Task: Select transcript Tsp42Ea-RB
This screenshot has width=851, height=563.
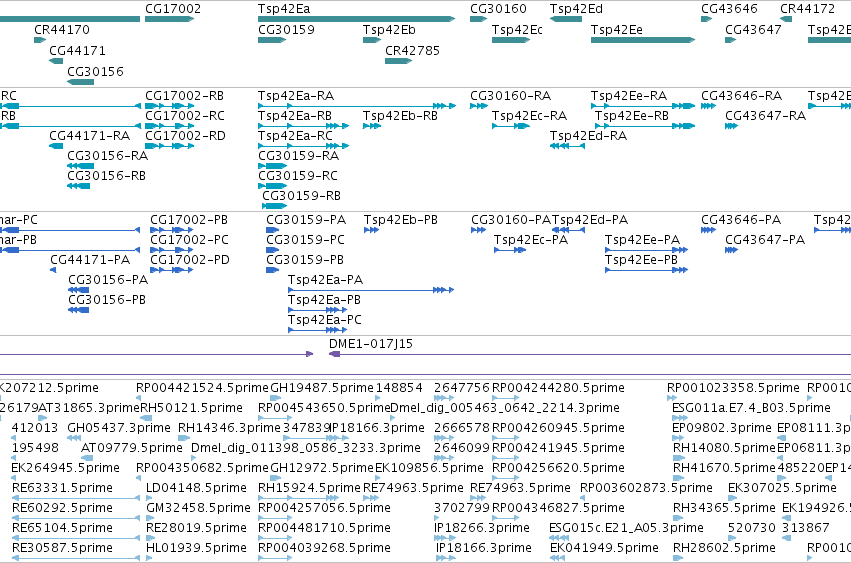Action: point(295,116)
